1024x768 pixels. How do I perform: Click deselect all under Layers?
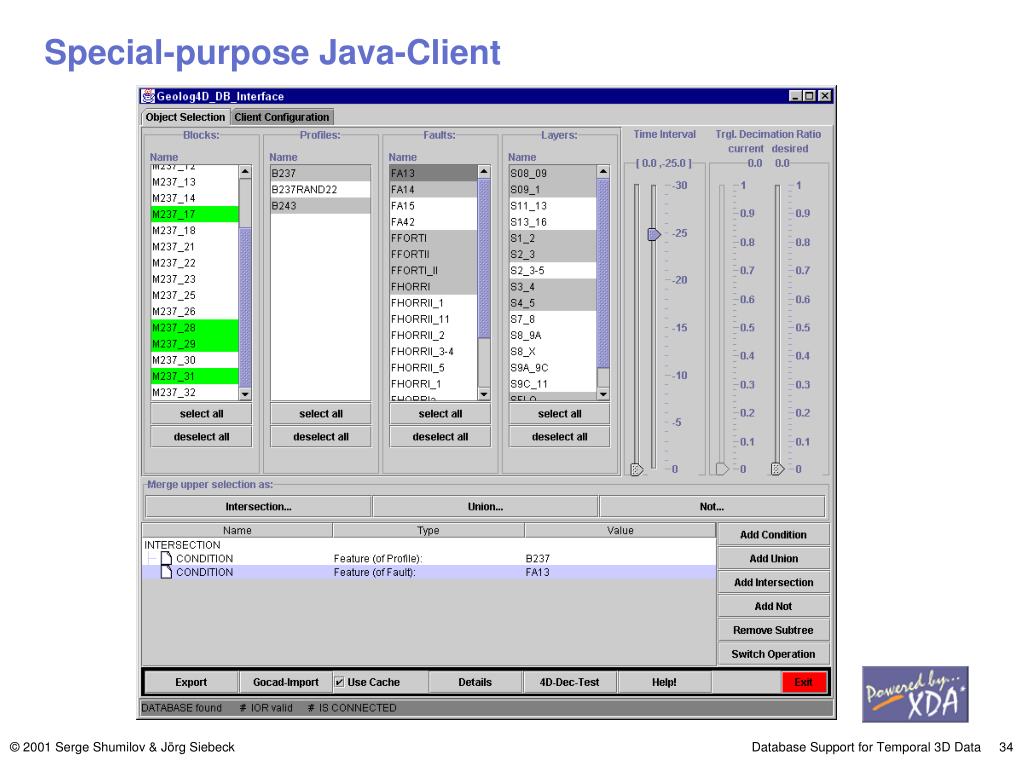[x=560, y=436]
